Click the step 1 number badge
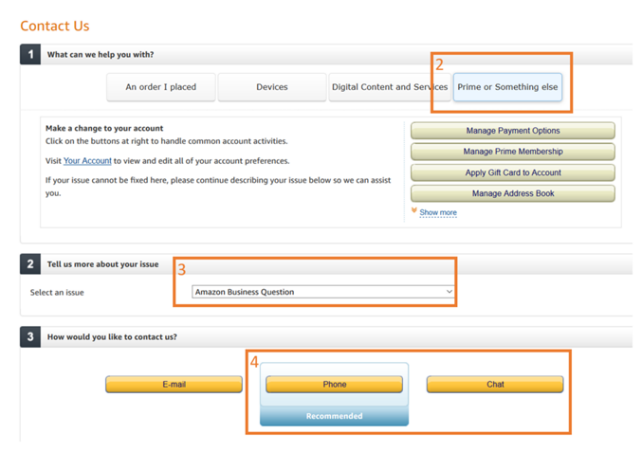The width and height of the screenshot is (642, 451). [30, 54]
